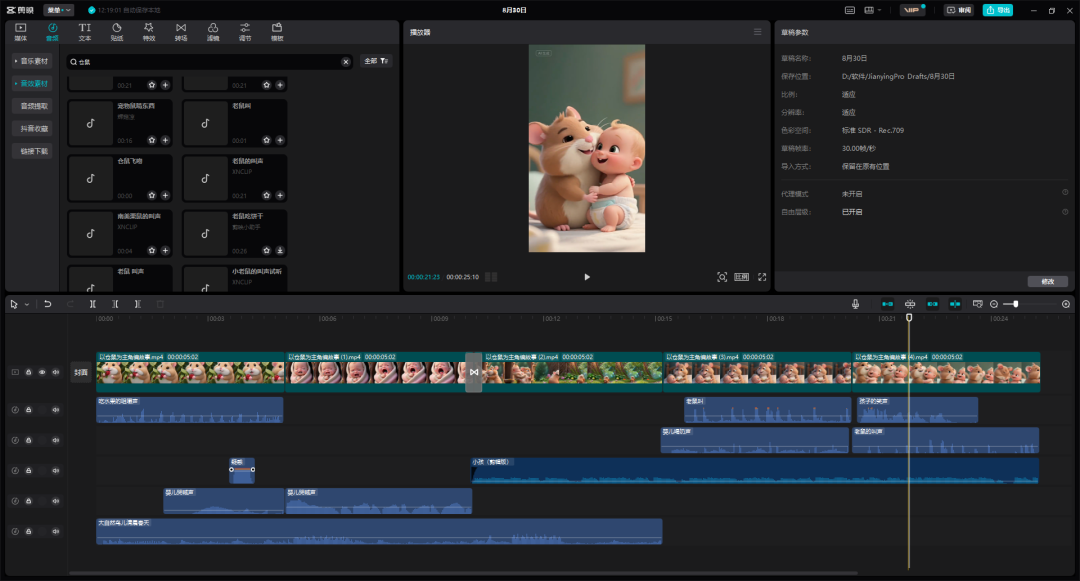Viewport: 1080px width, 581px height.
Task: Open the 转场 transitions tab
Action: click(181, 32)
